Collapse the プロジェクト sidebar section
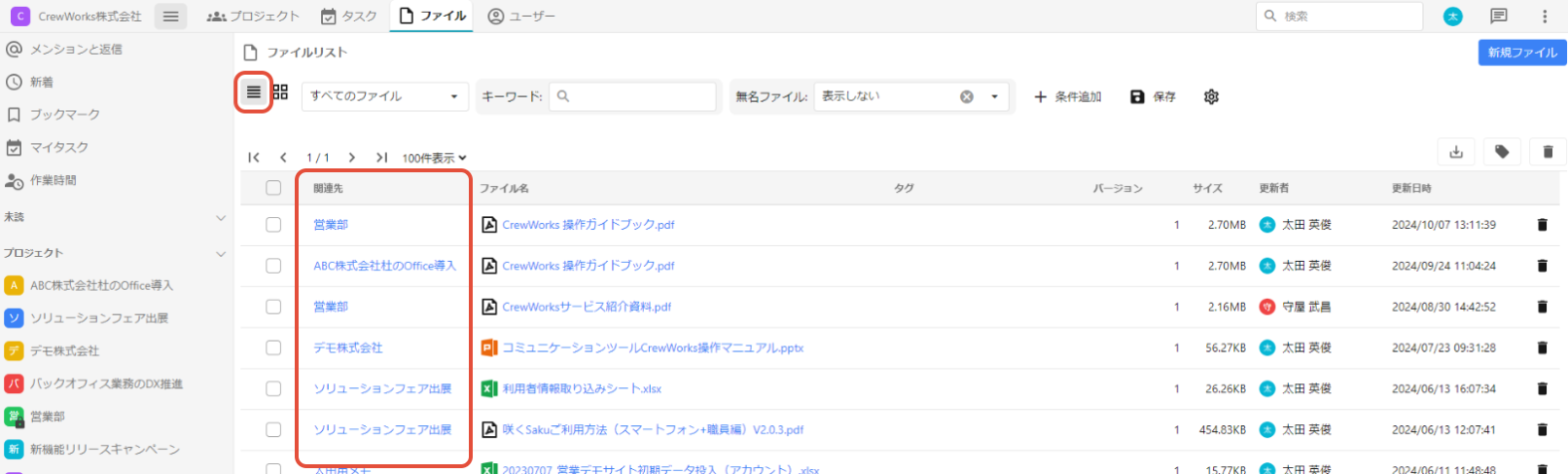Image resolution: width=1568 pixels, height=474 pixels. point(221,254)
